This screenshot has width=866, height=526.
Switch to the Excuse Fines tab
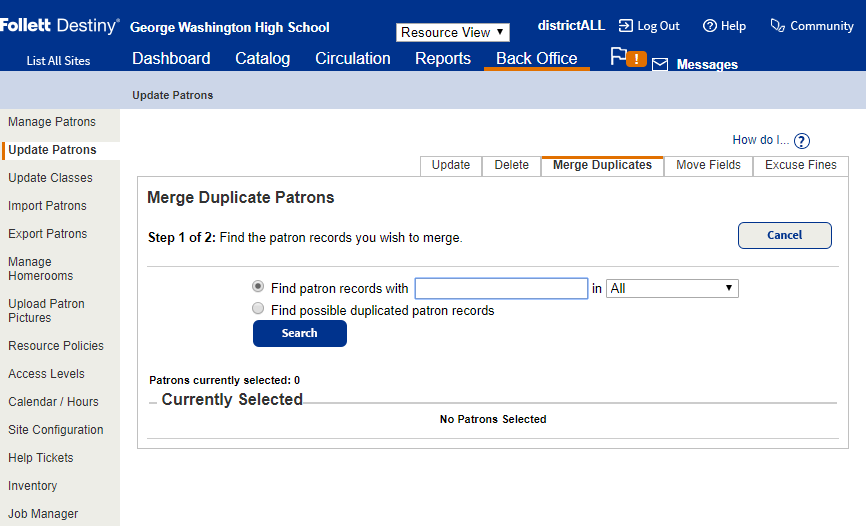tap(800, 165)
